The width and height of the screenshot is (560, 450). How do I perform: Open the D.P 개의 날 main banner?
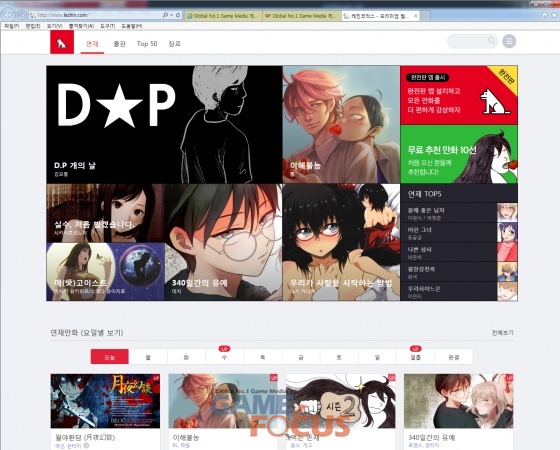click(164, 124)
